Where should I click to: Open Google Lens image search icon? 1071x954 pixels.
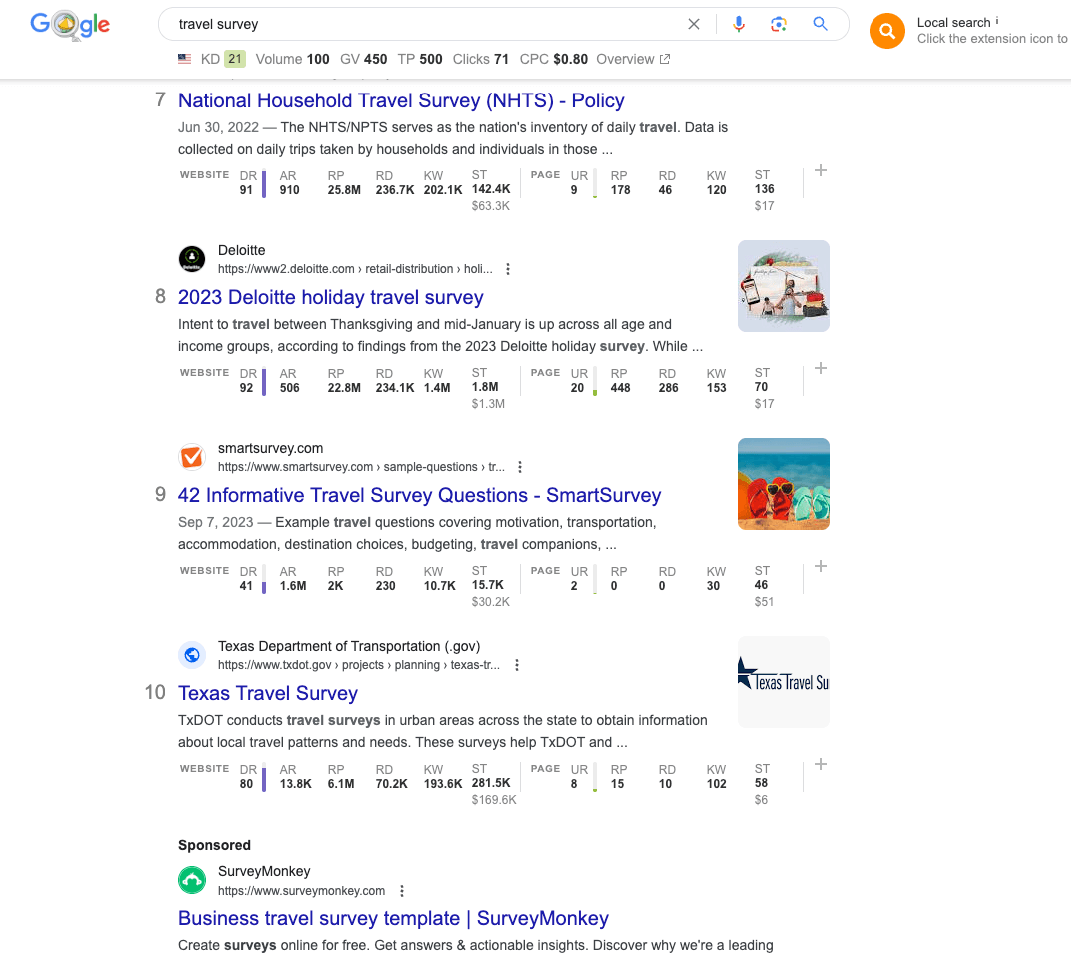click(x=779, y=23)
